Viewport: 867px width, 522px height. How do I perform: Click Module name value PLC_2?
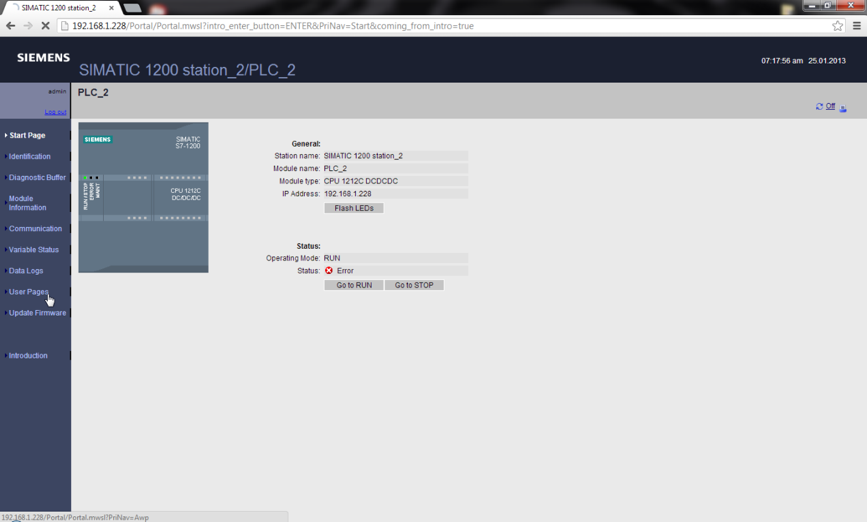395,169
